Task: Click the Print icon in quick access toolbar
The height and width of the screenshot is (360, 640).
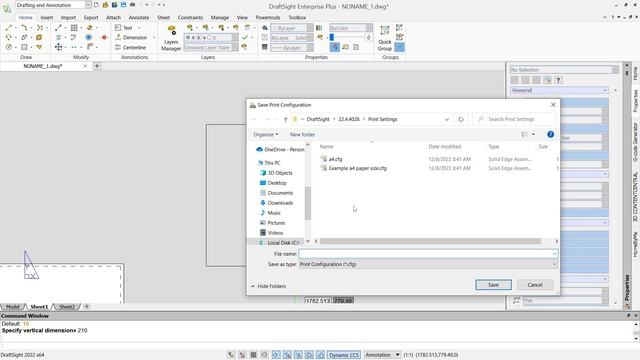Action: click(x=132, y=5)
